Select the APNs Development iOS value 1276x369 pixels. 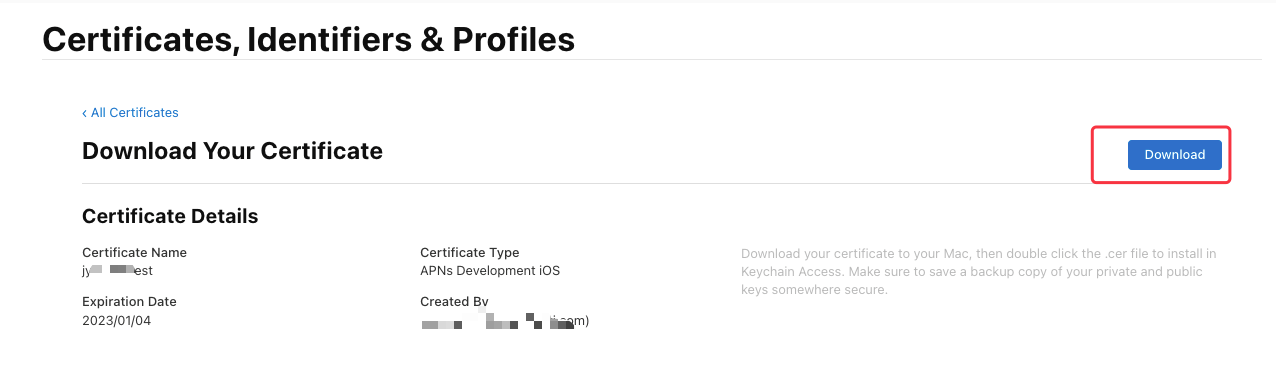pyautogui.click(x=490, y=271)
